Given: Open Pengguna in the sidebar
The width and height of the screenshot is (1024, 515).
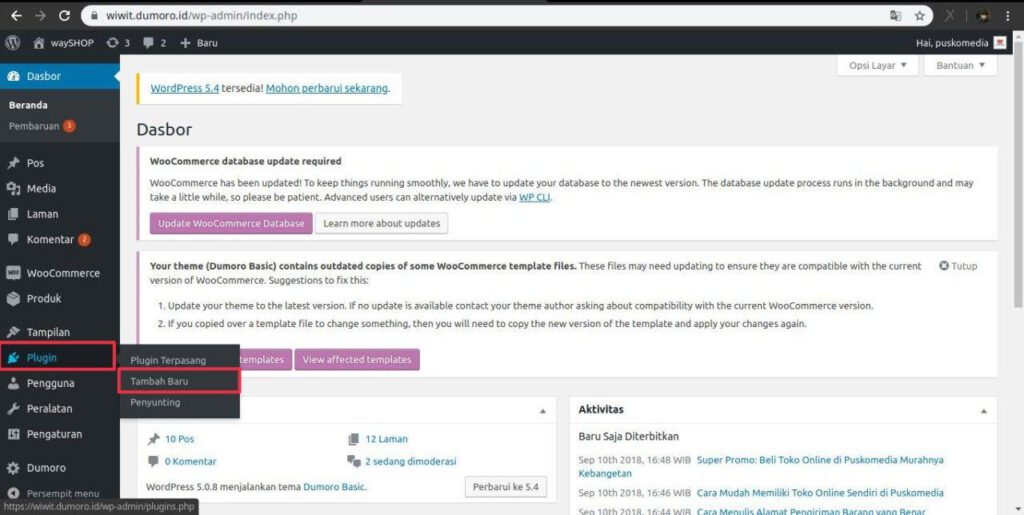Looking at the screenshot, I should (x=50, y=383).
